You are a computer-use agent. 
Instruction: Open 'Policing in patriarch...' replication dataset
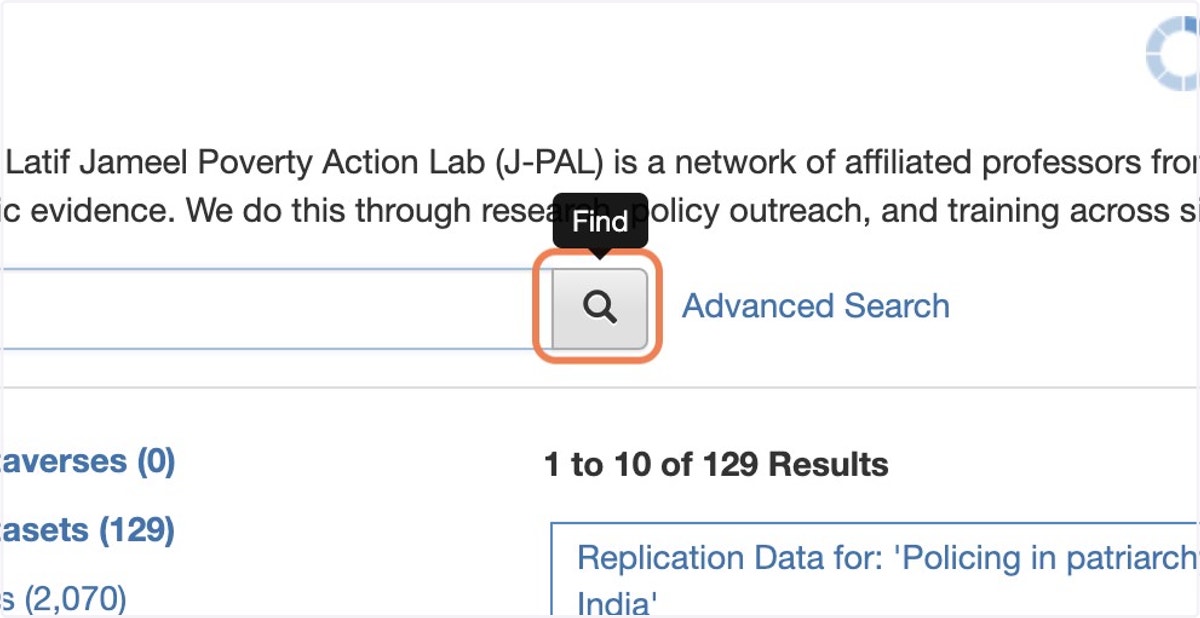tap(888, 558)
